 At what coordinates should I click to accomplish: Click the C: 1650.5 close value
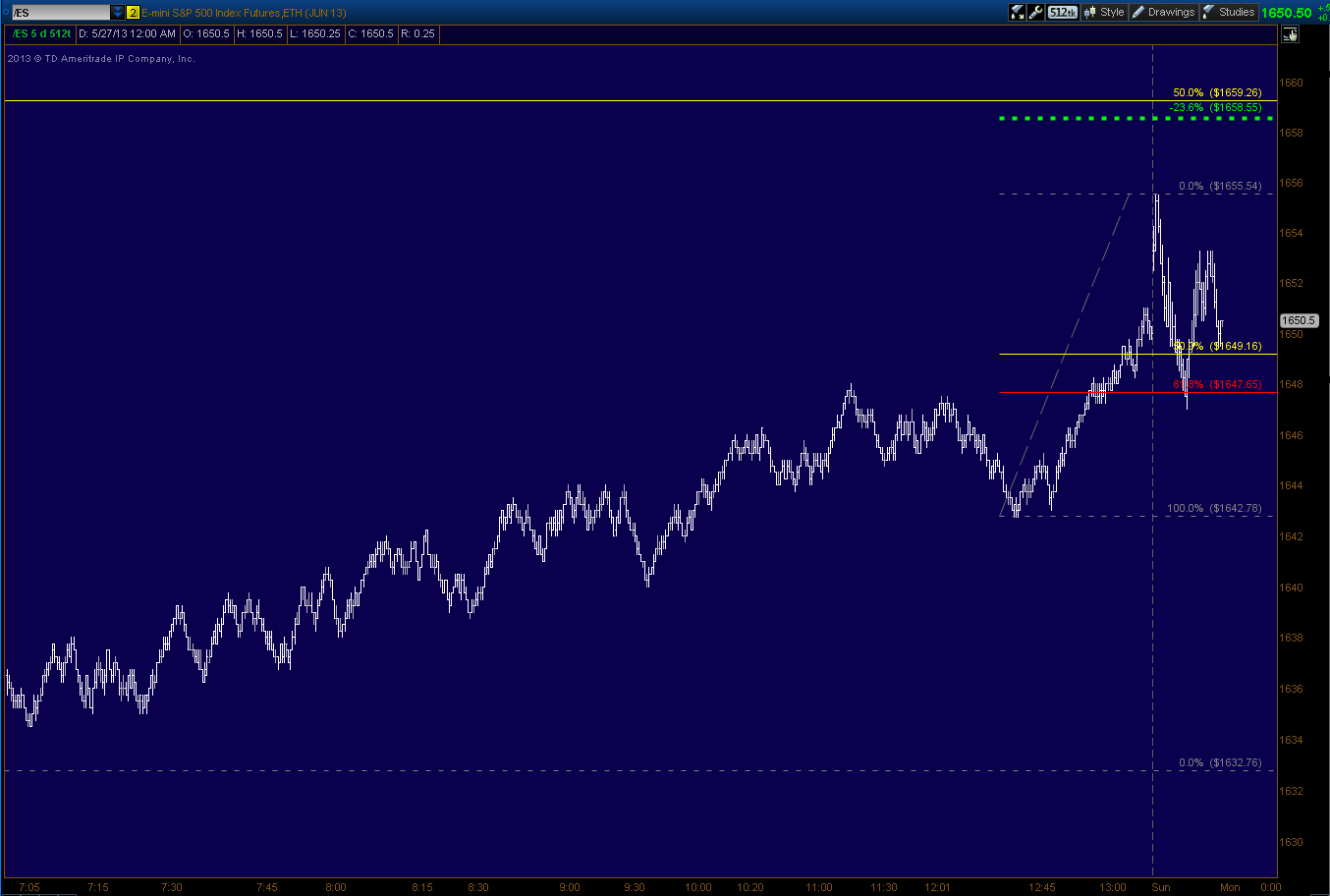pos(369,33)
